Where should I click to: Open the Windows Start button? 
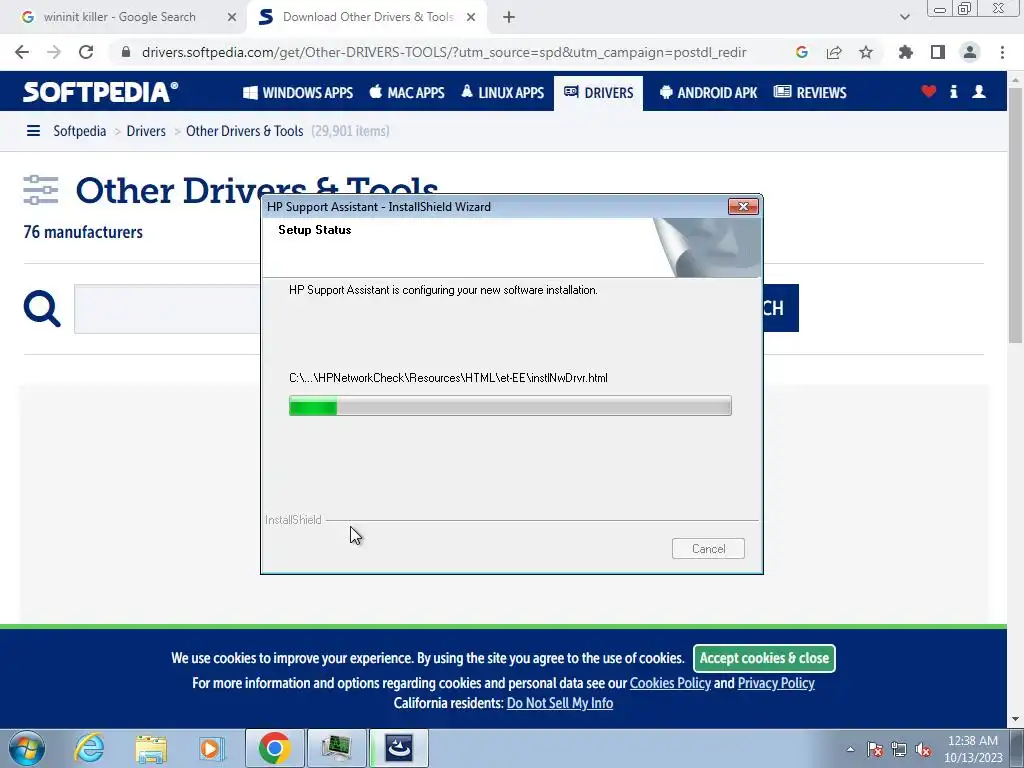26,748
